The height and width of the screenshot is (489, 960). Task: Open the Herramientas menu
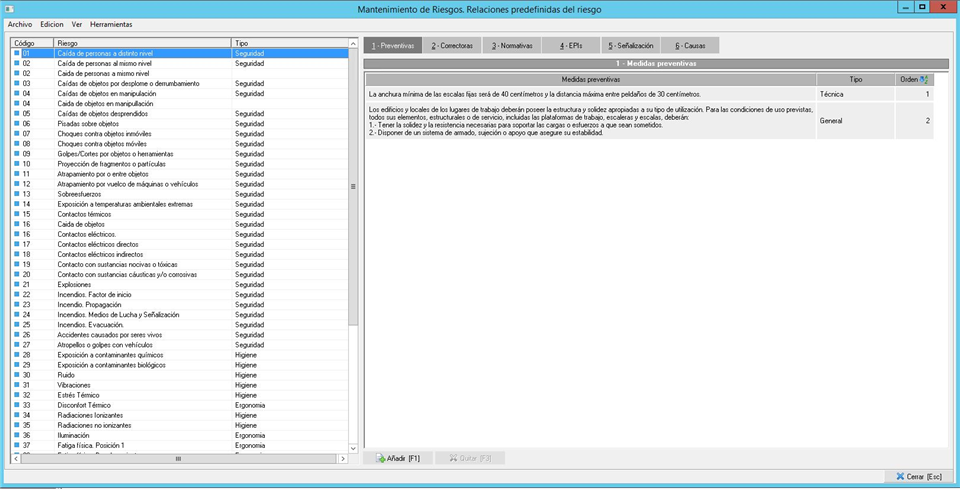click(111, 24)
